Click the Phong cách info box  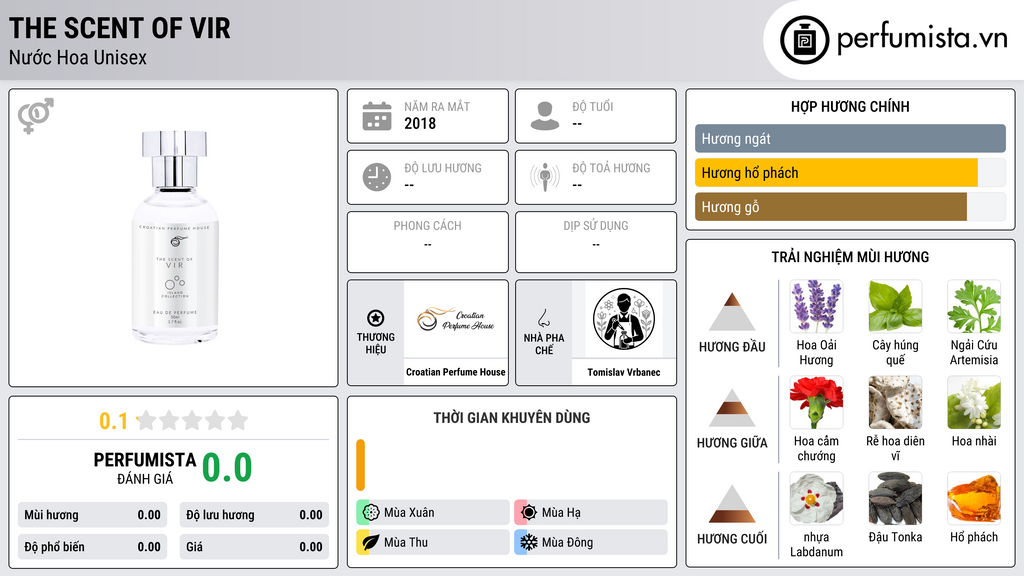pyautogui.click(x=428, y=242)
